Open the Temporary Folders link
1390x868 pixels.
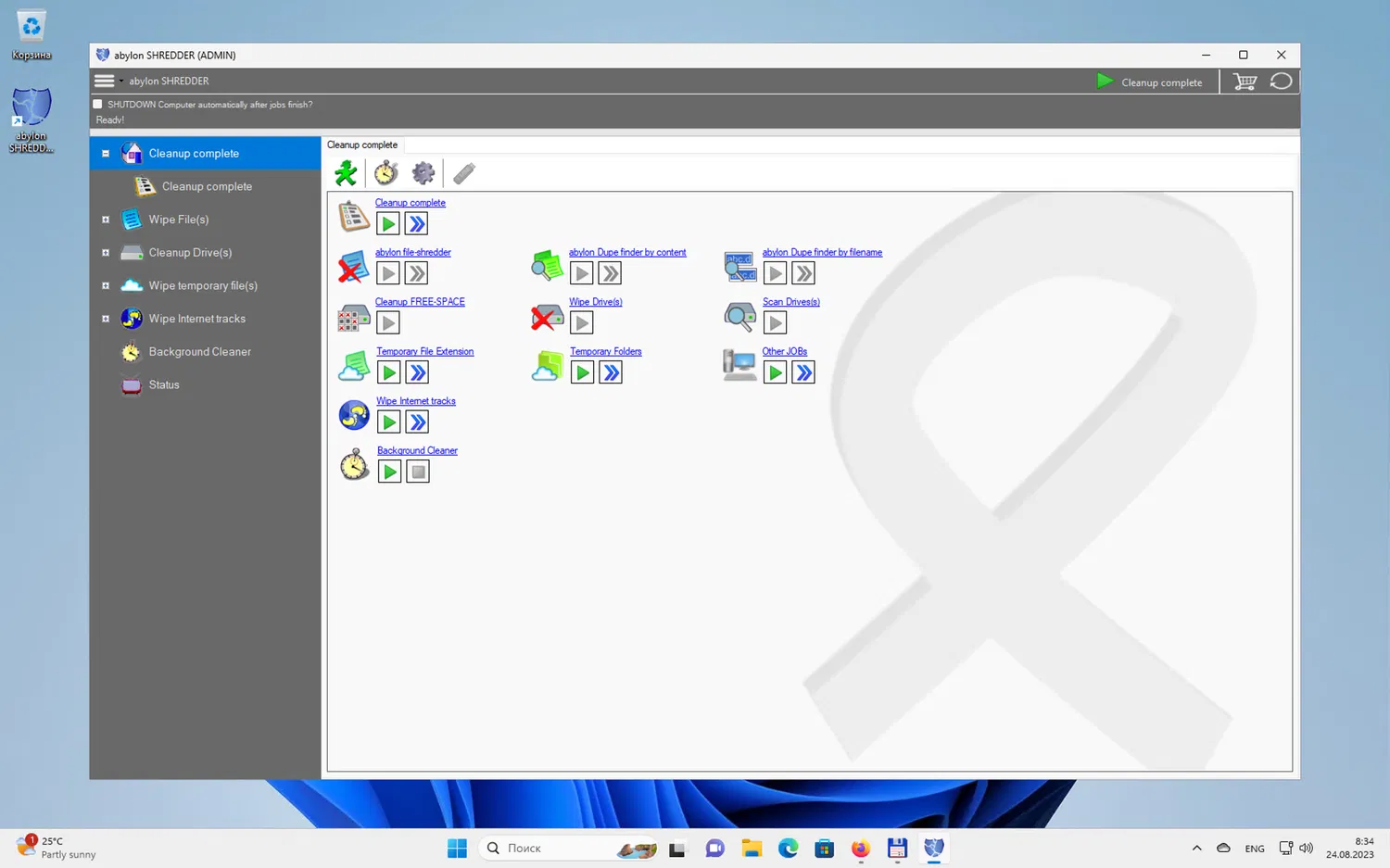[606, 351]
